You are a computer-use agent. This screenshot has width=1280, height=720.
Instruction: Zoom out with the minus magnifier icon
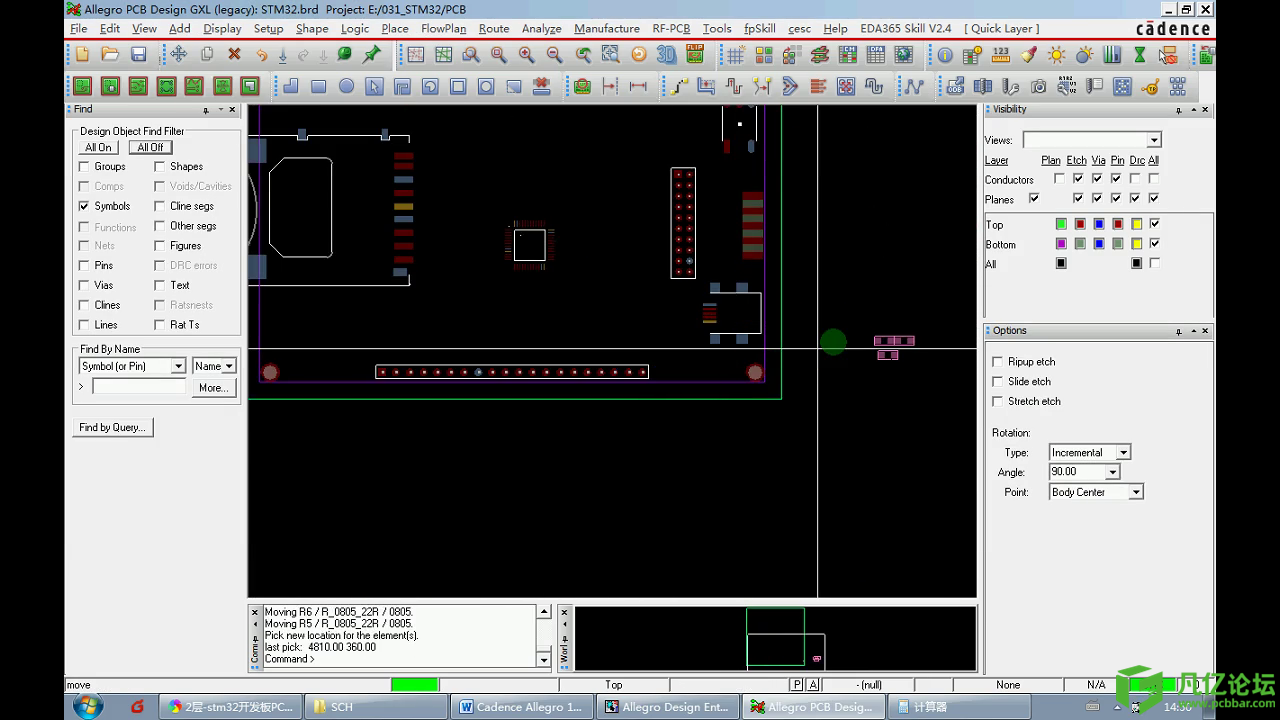coord(555,55)
